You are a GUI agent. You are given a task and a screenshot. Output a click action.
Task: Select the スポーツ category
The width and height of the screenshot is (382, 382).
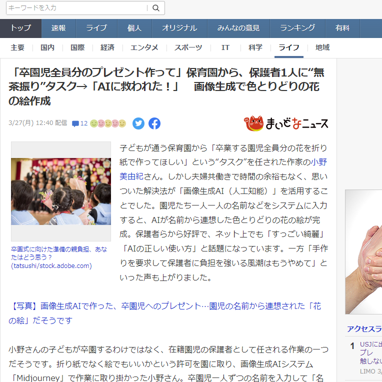coord(188,48)
